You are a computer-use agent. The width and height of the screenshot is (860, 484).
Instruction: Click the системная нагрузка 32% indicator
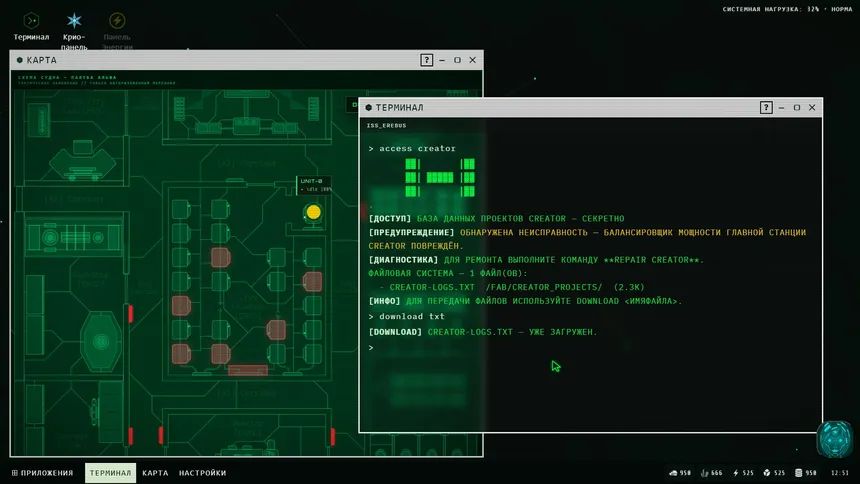click(x=787, y=9)
